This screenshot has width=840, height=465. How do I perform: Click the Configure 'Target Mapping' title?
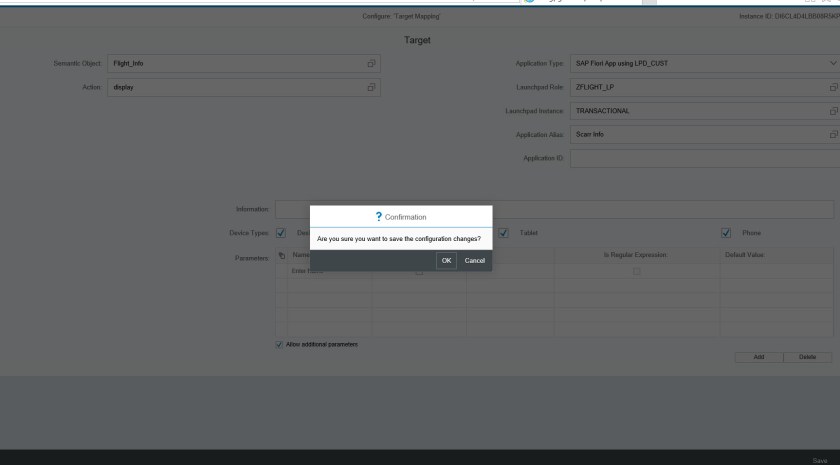pyautogui.click(x=401, y=17)
